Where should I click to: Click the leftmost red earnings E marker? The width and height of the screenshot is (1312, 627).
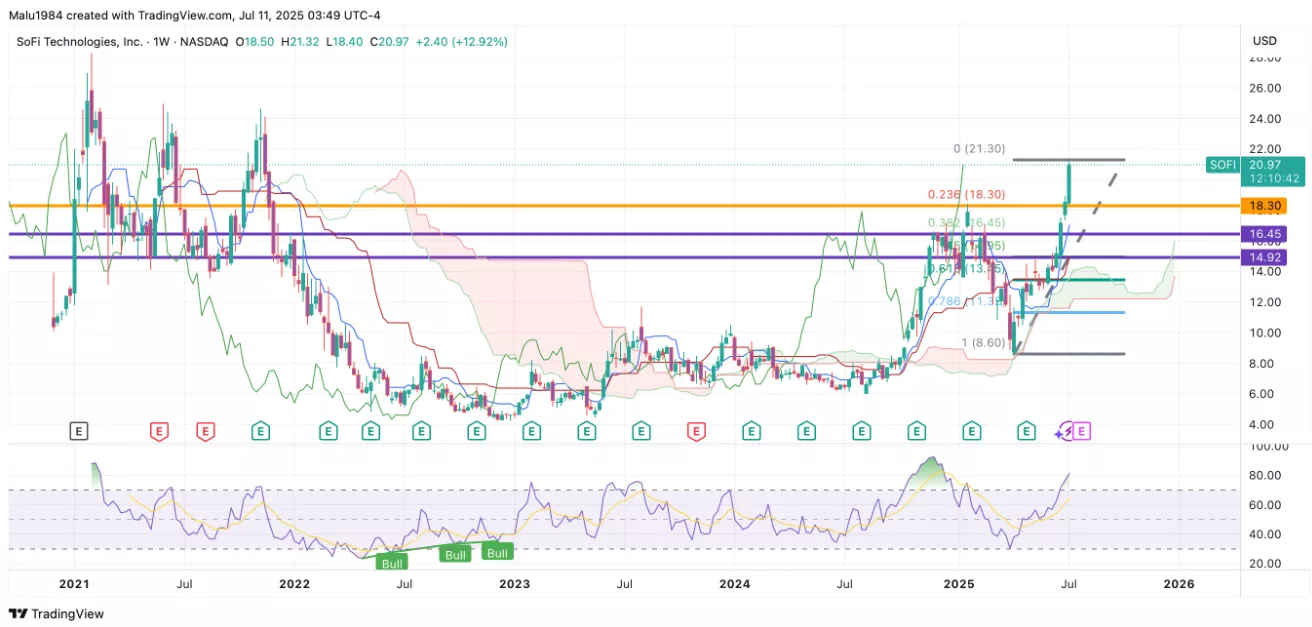158,431
